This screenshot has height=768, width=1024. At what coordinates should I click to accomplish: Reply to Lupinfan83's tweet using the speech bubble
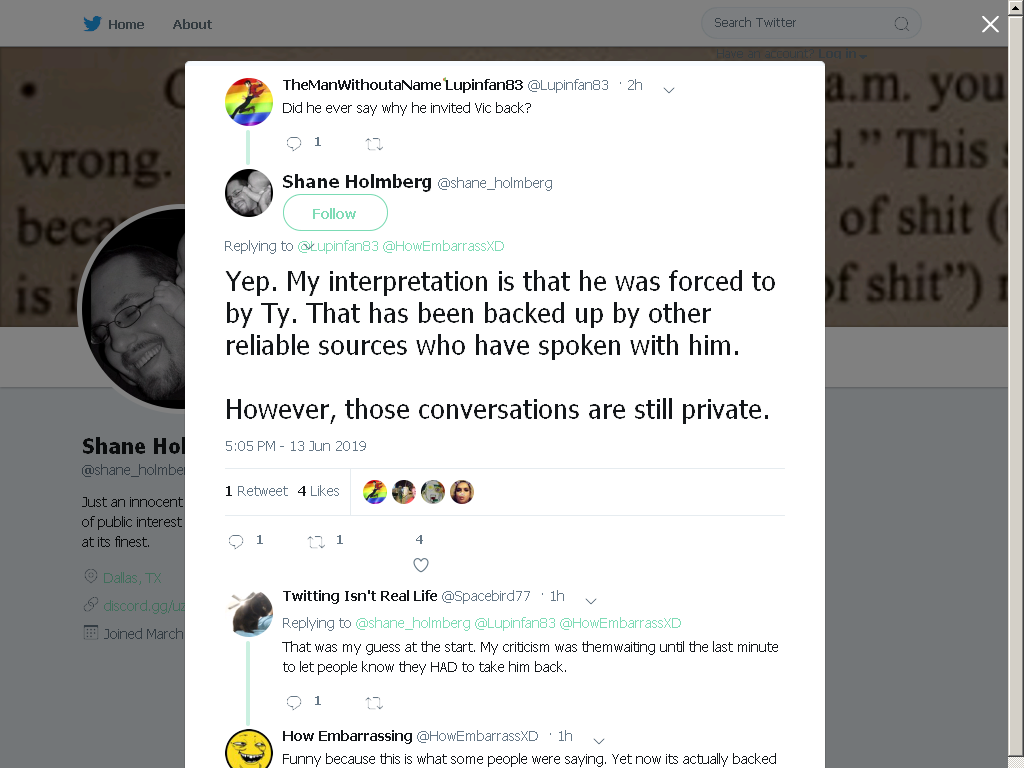pos(294,143)
